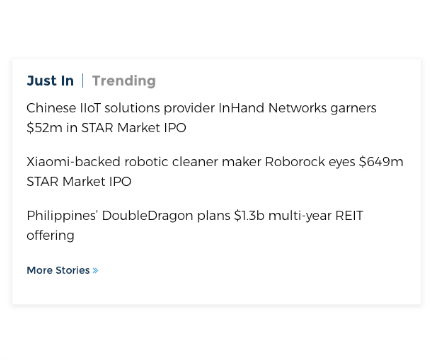The width and height of the screenshot is (434, 361).
Task: Open the InHand Networks IPO headline
Action: coord(201,118)
